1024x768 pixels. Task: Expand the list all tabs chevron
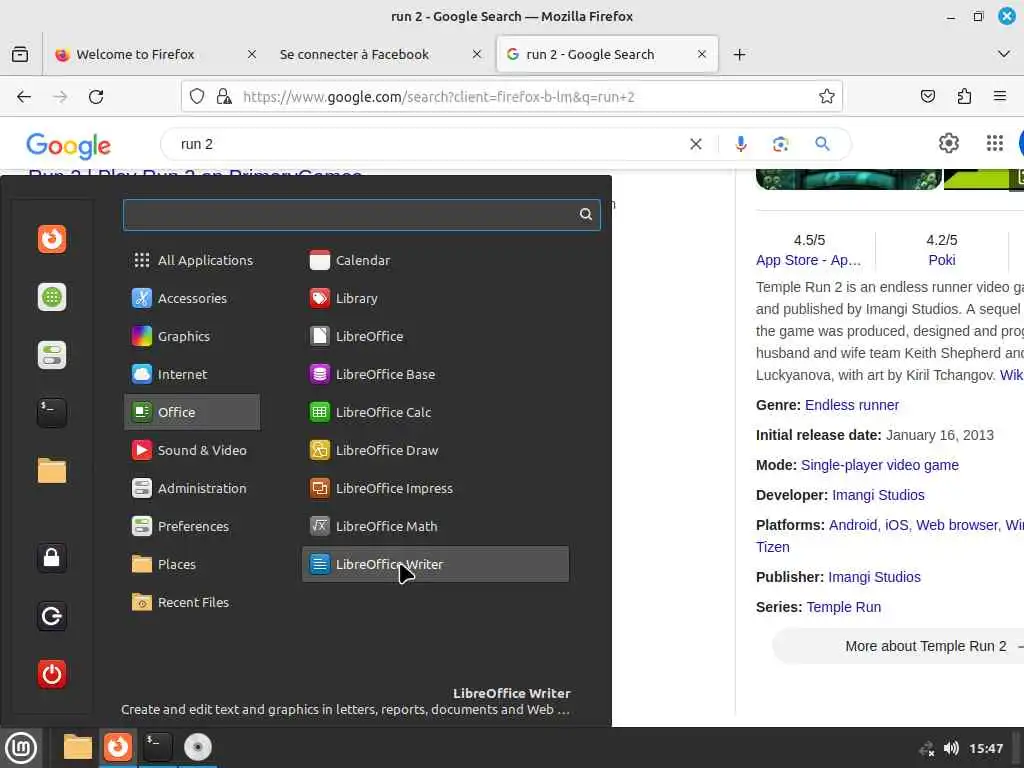tap(1004, 54)
